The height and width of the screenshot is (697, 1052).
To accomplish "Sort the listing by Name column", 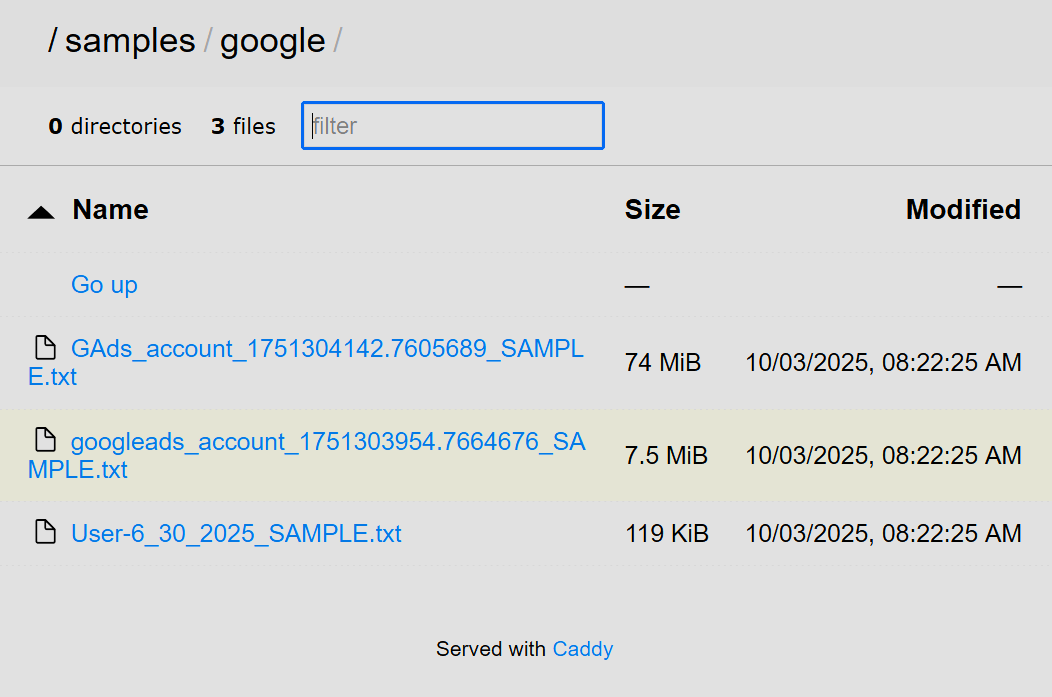I will click(x=110, y=210).
